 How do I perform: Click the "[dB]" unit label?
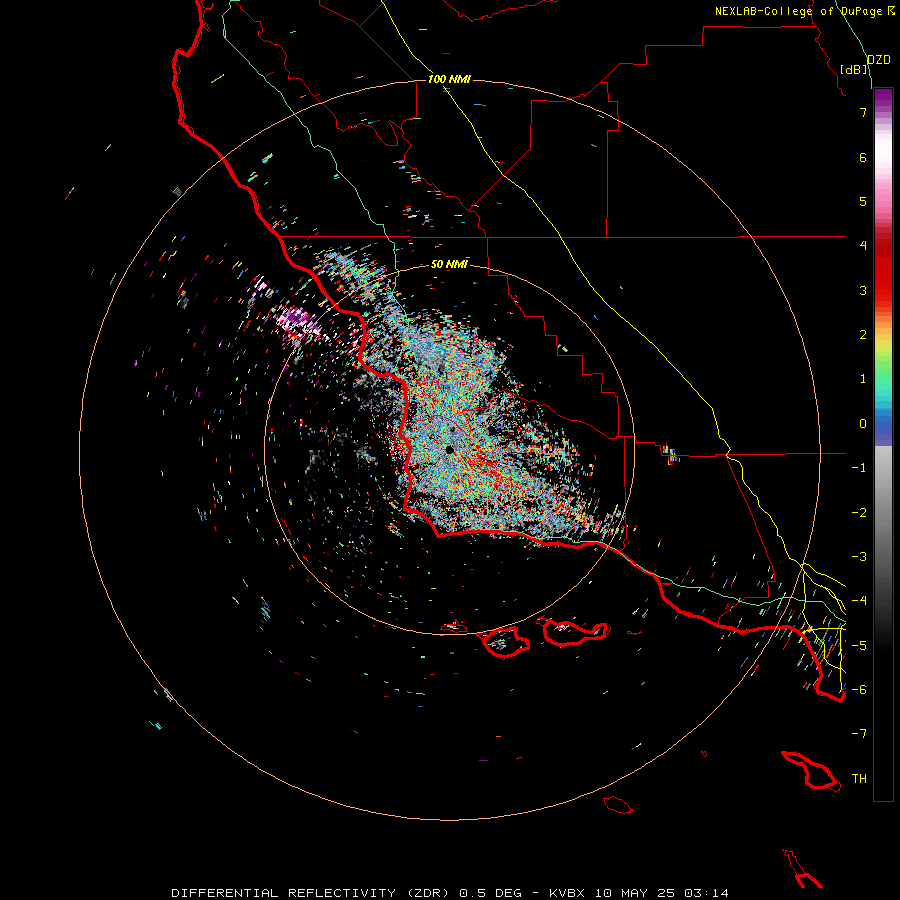pos(854,69)
